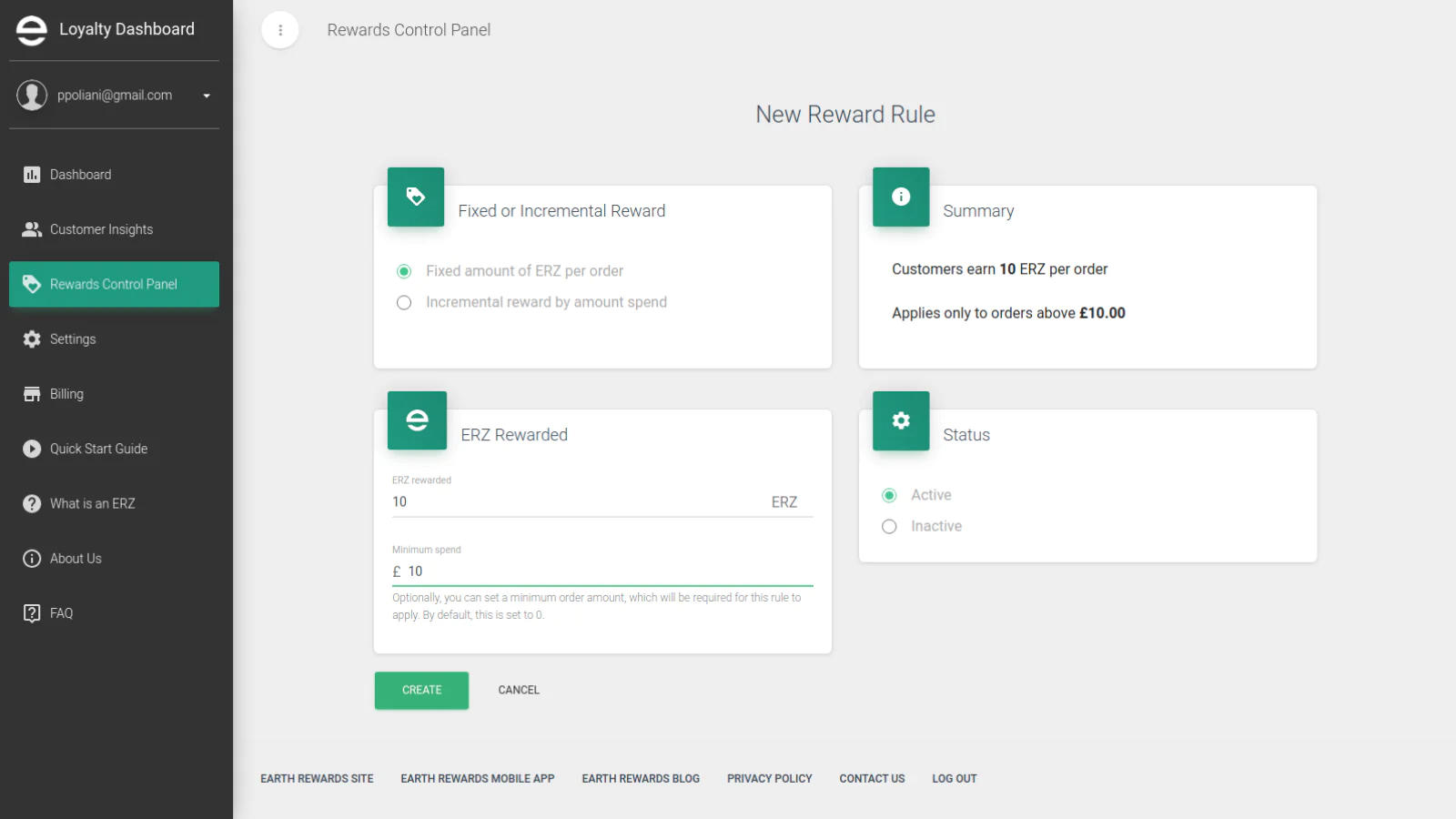1456x819 pixels.
Task: Click the Customer Insights people icon
Action: [32, 229]
